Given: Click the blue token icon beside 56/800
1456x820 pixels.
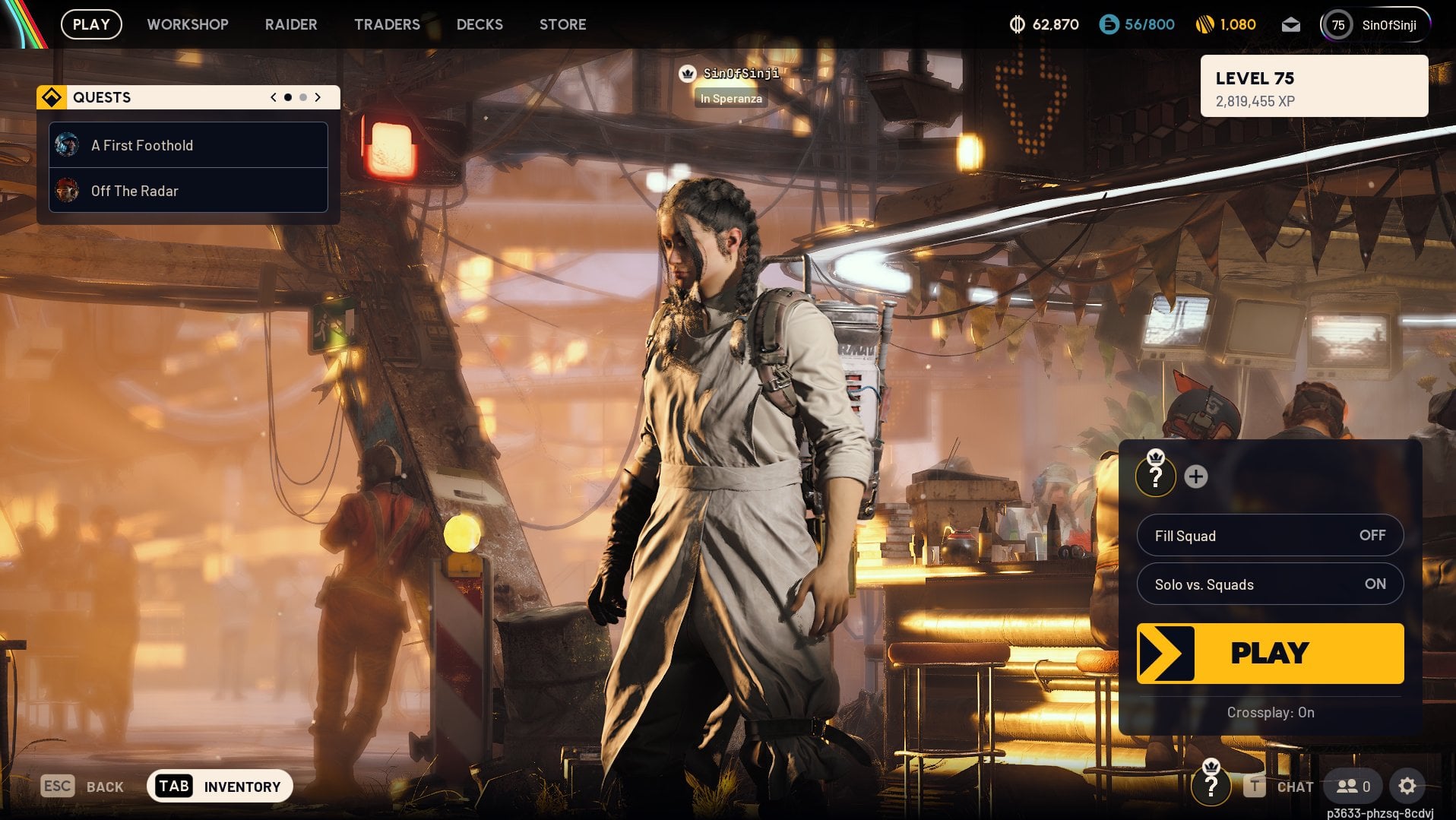Looking at the screenshot, I should 1109,25.
